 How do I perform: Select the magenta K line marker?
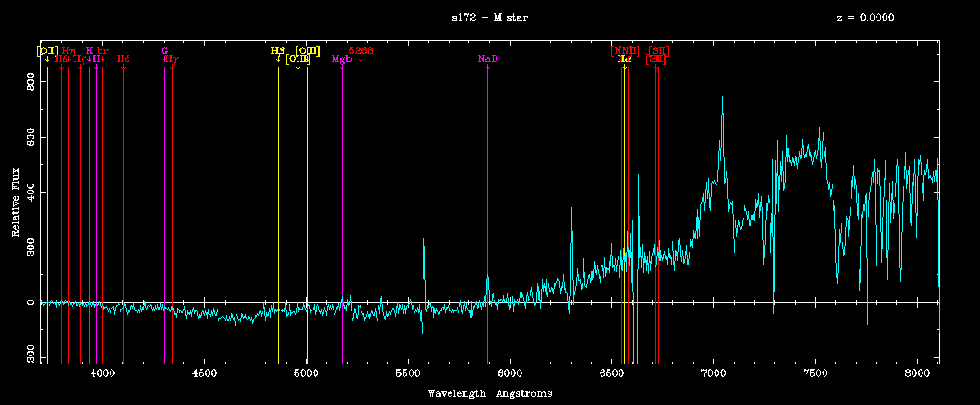coord(89,50)
